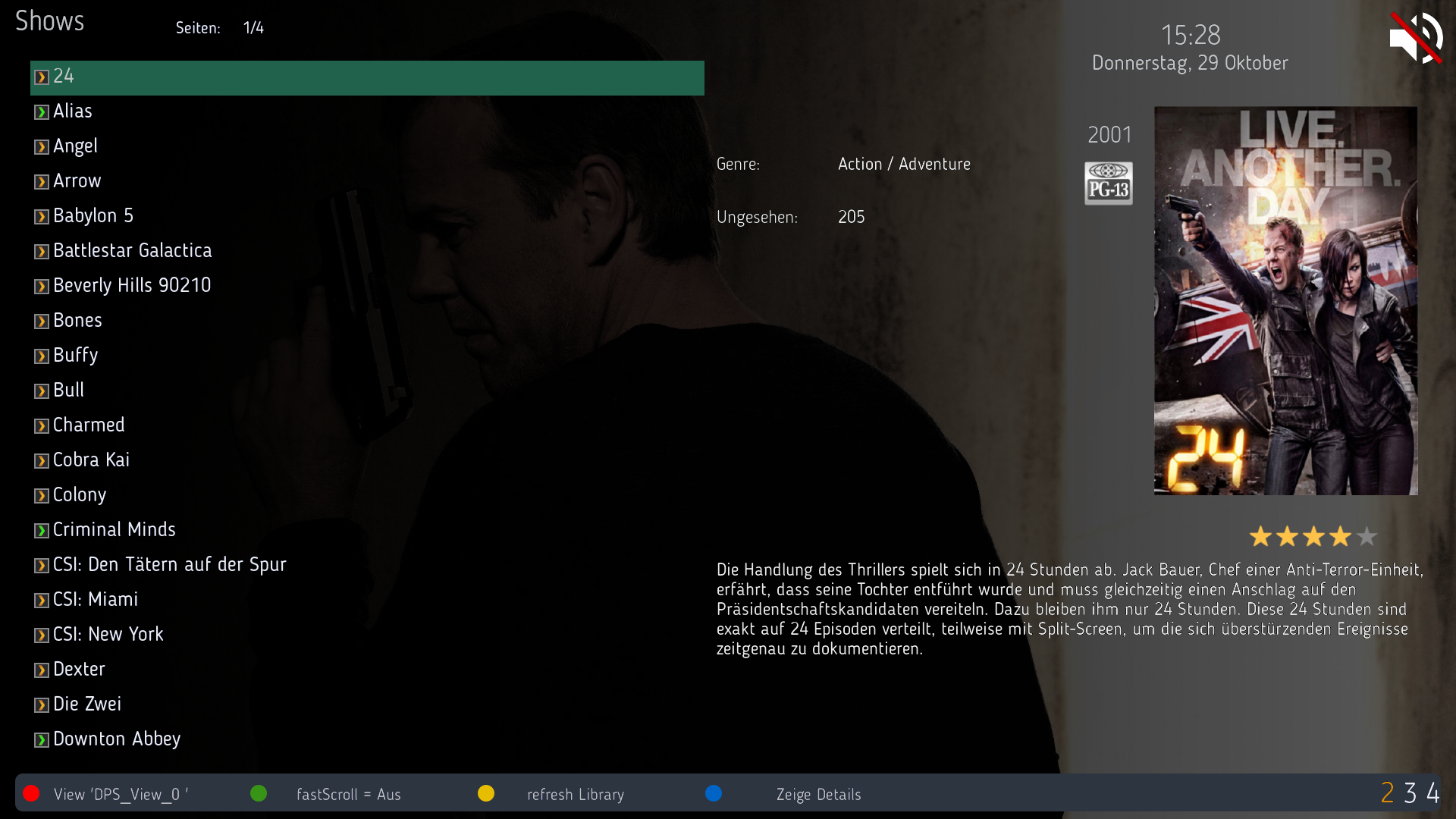Select Colony in the show list
This screenshot has height=819, width=1456.
(367, 495)
